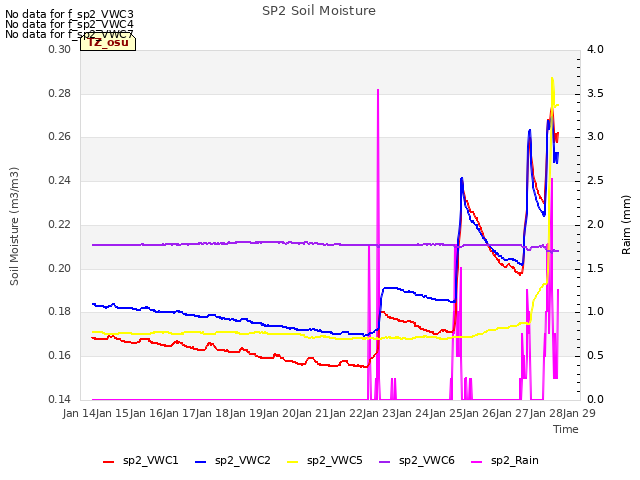Click the 0.22 soil moisture tick label
The height and width of the screenshot is (480, 640).
[60, 224]
